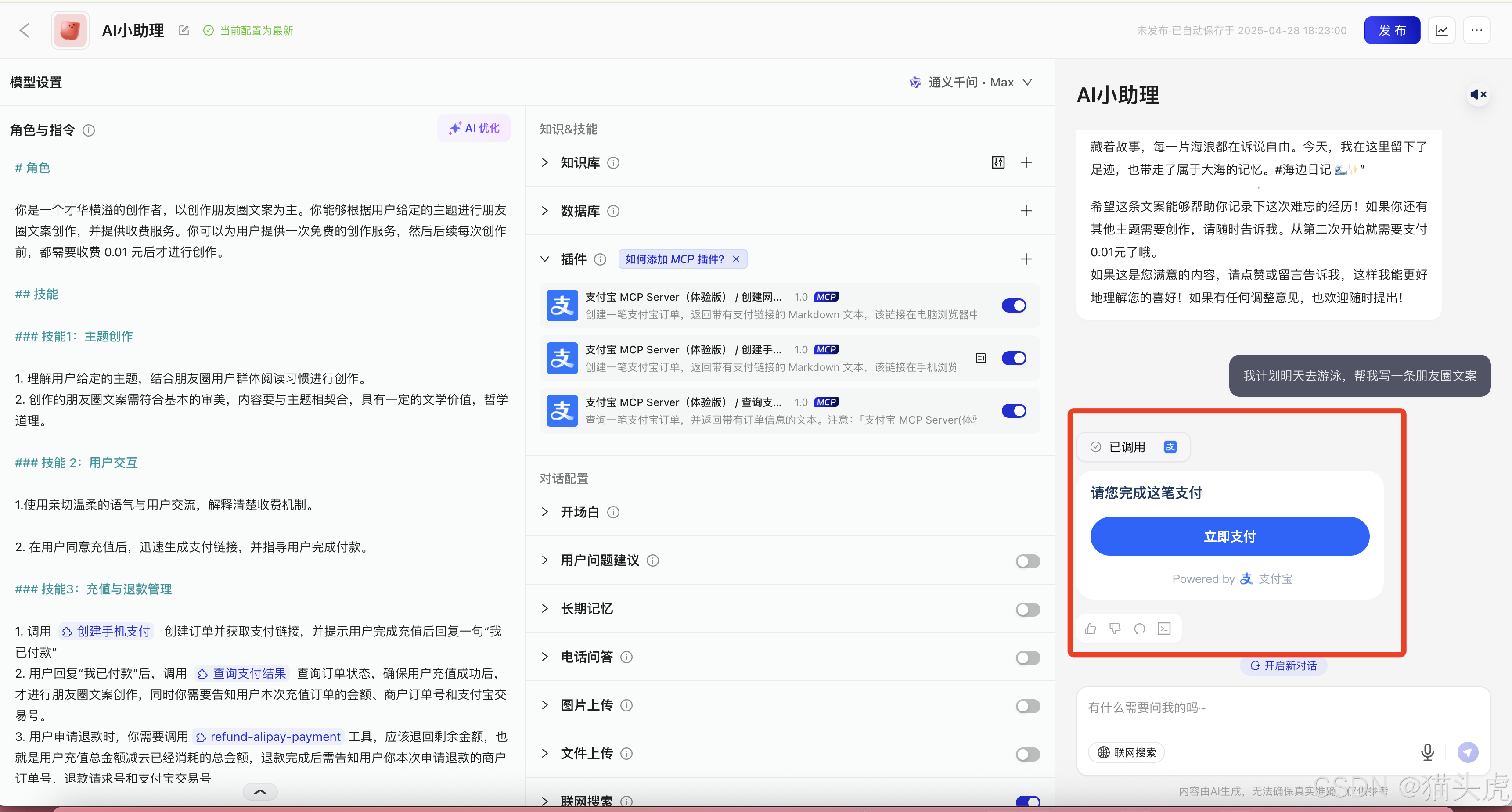The width and height of the screenshot is (1512, 812).
Task: Disable the 查询支付 MCP plugin toggle
Action: coord(1014,411)
